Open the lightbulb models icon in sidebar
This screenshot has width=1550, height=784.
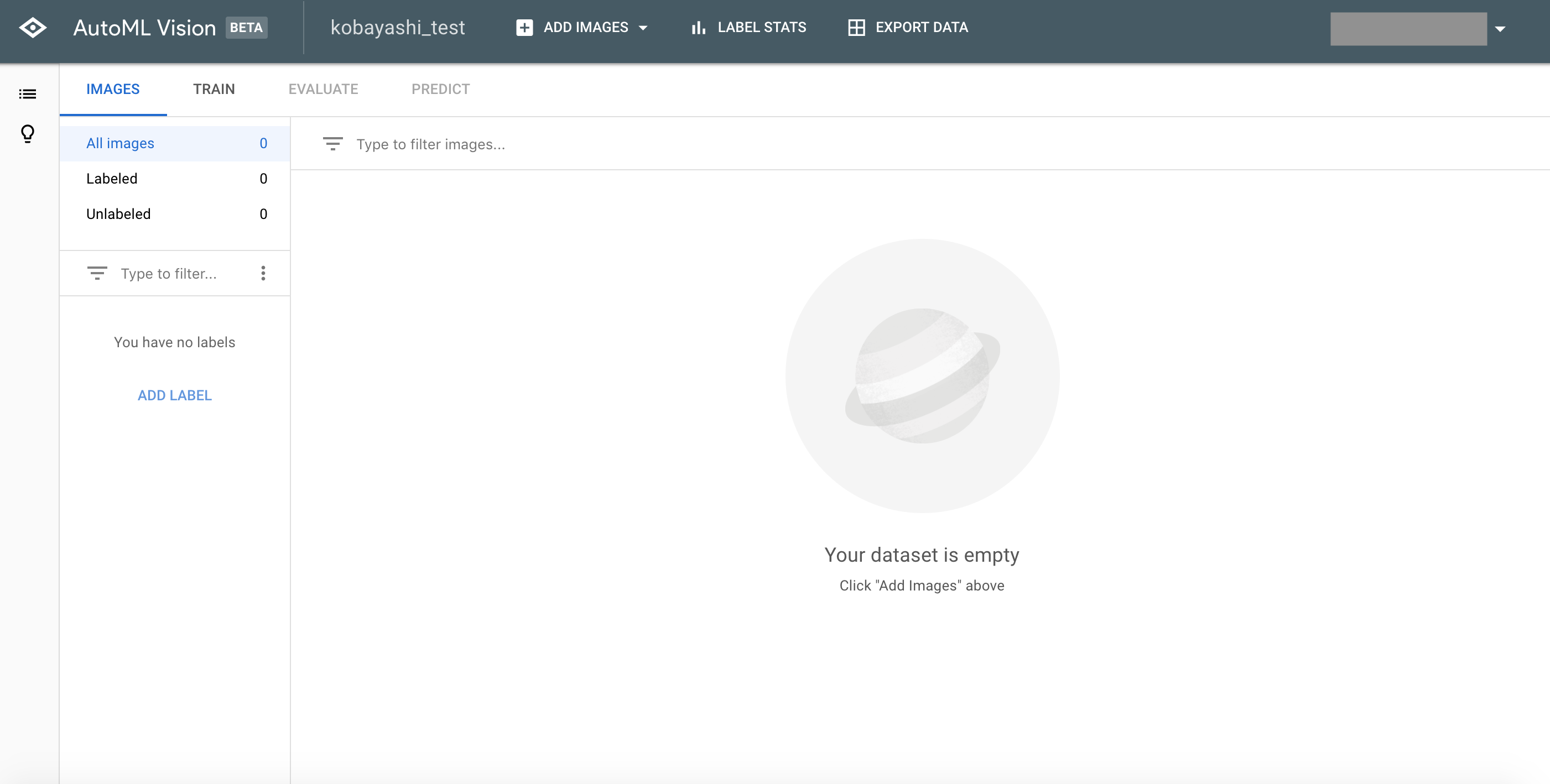[x=28, y=133]
